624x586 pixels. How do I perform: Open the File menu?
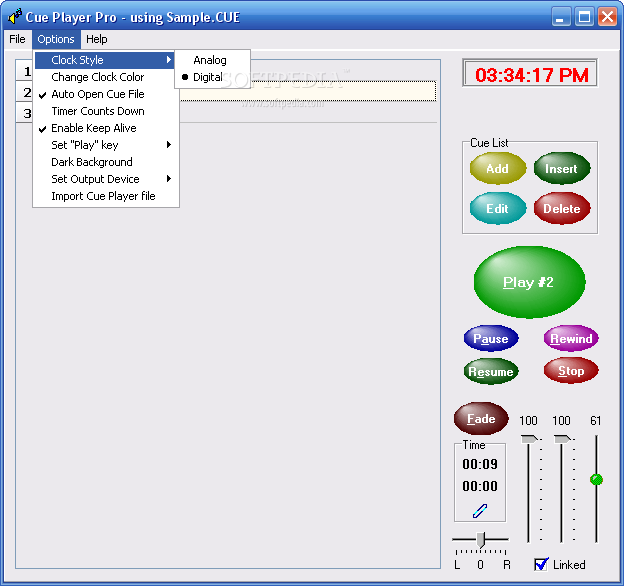pyautogui.click(x=17, y=39)
